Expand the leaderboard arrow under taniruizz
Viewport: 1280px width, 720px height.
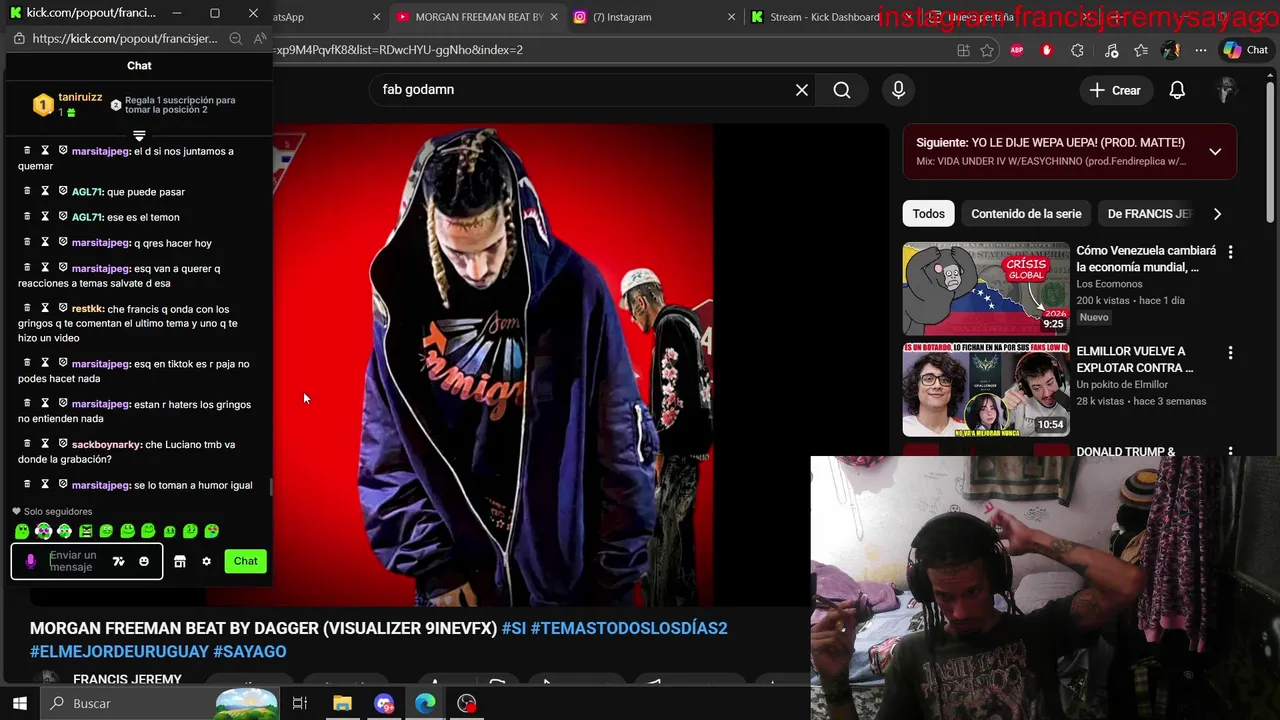pos(139,135)
